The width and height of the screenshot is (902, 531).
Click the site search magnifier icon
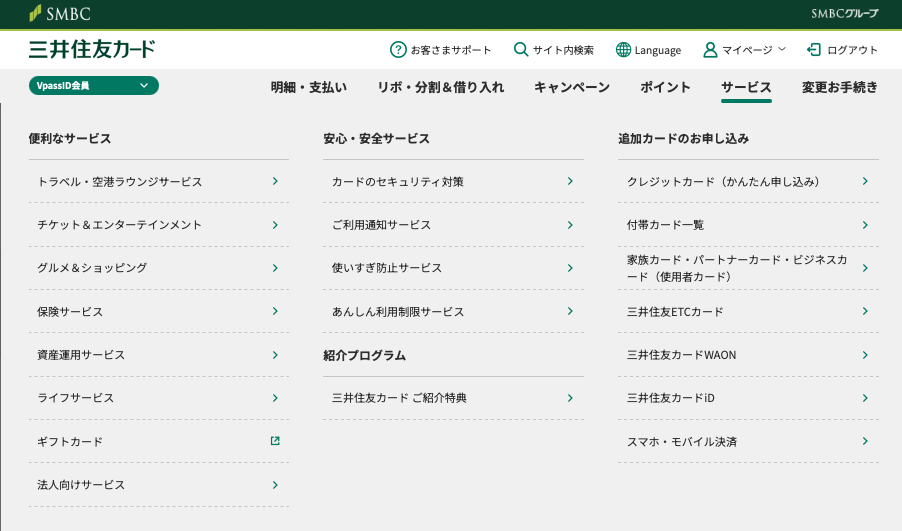pyautogui.click(x=521, y=49)
